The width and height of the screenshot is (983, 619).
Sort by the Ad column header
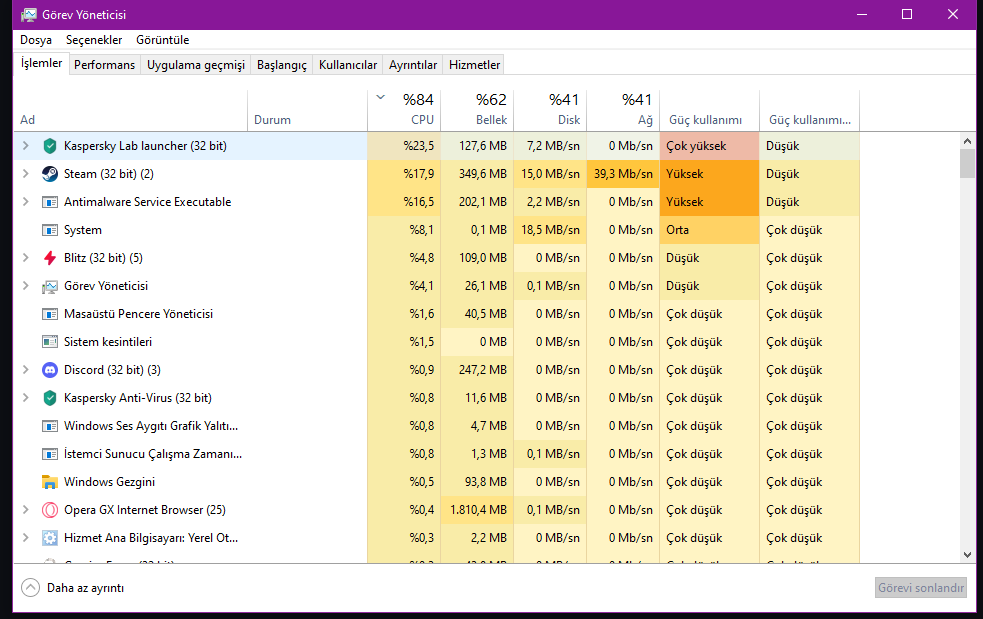click(130, 110)
